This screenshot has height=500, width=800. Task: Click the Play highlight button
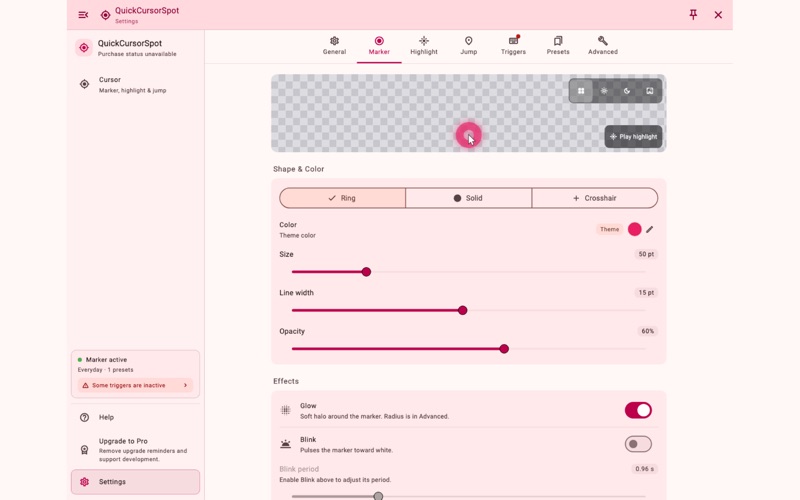pyautogui.click(x=633, y=137)
